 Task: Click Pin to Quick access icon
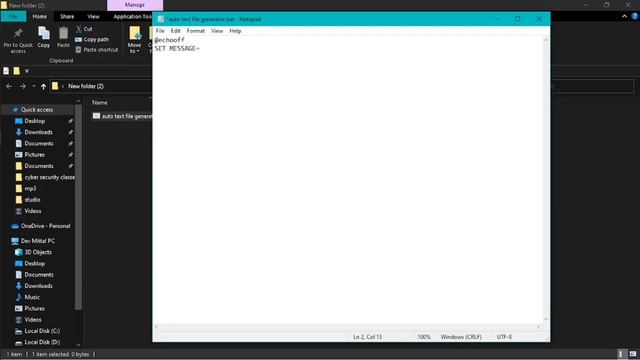click(x=18, y=40)
